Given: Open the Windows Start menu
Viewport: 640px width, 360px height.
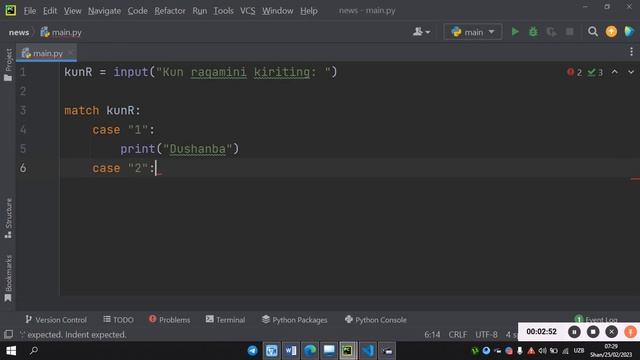Looking at the screenshot, I should (x=11, y=351).
